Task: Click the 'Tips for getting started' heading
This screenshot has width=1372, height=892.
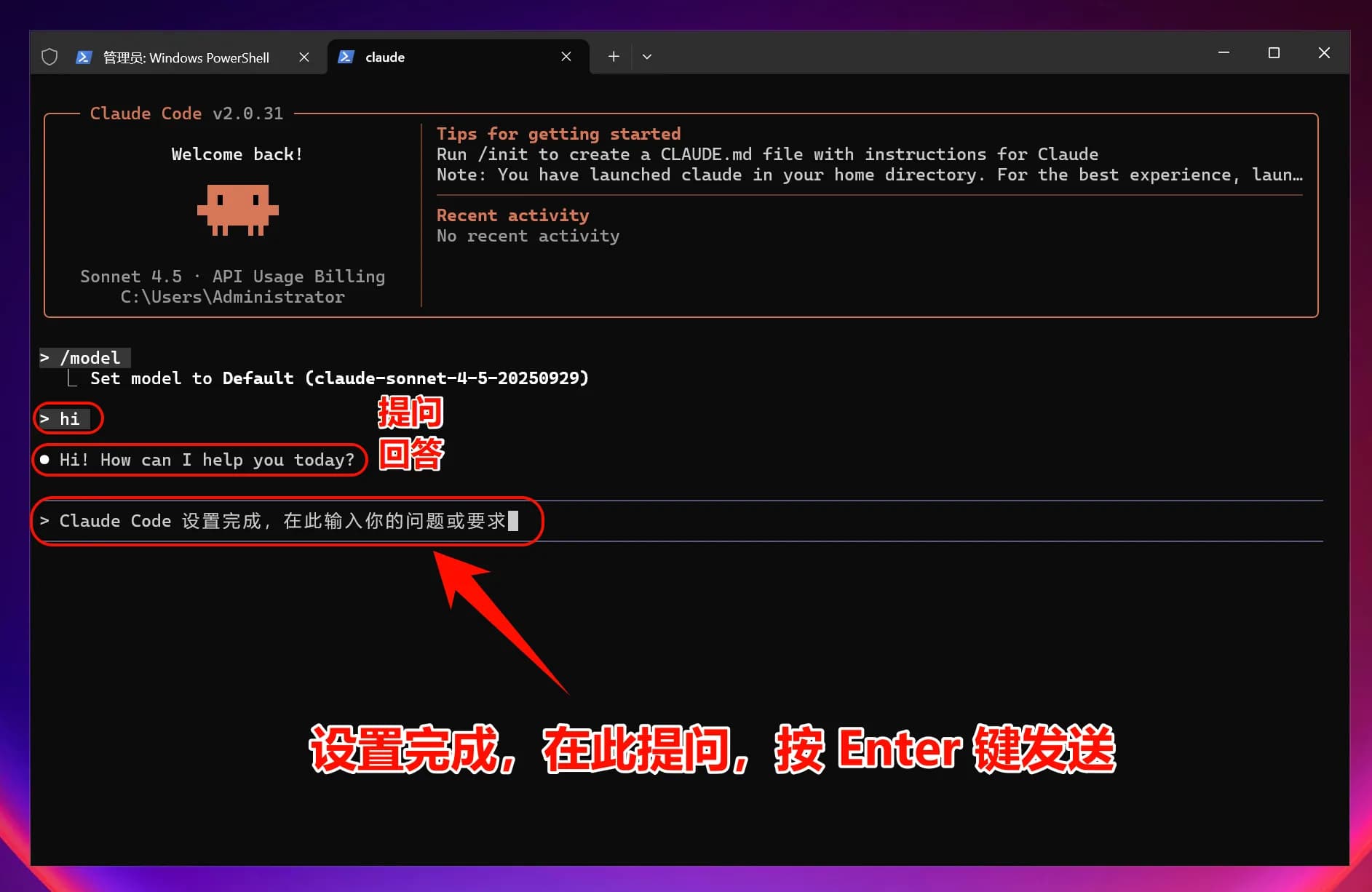Action: coord(558,134)
